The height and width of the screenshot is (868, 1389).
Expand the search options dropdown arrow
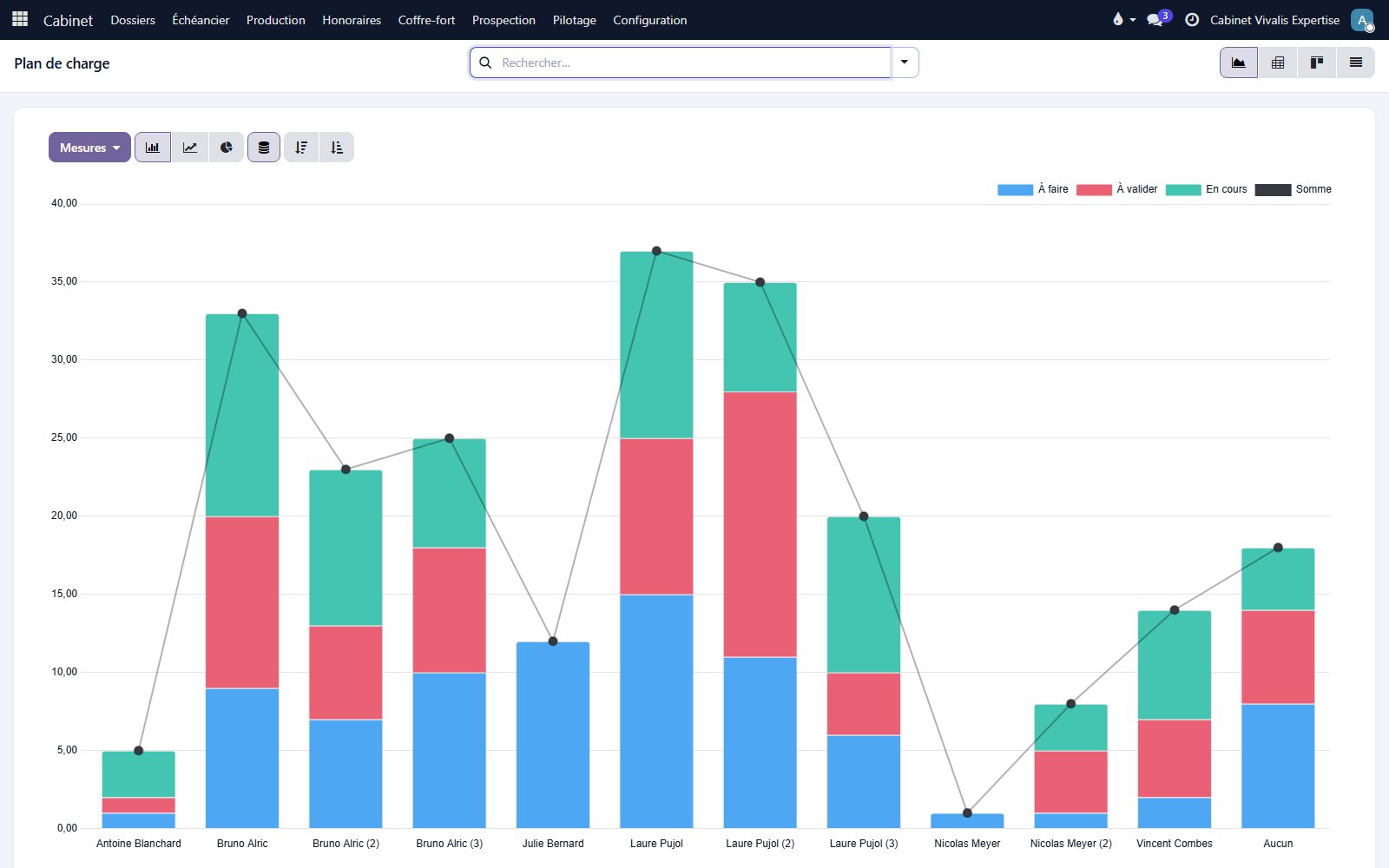[905, 62]
